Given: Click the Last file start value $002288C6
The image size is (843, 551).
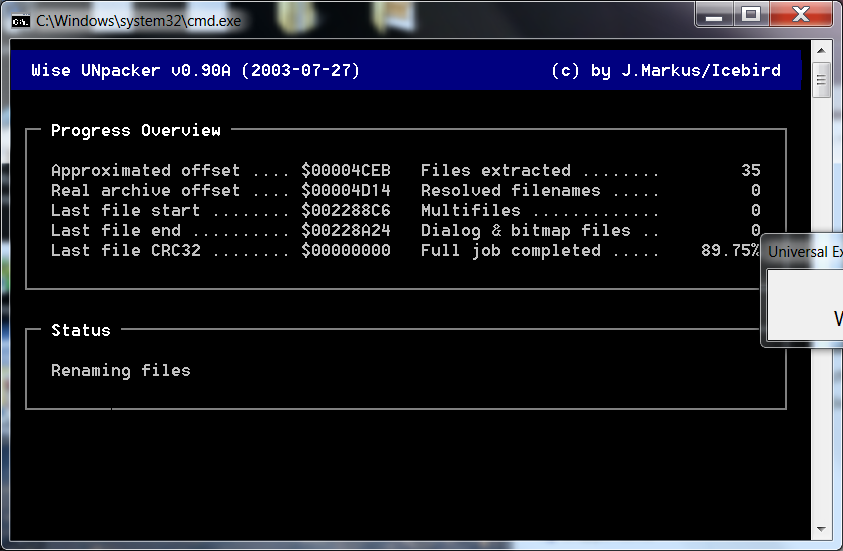Looking at the screenshot, I should tap(345, 210).
